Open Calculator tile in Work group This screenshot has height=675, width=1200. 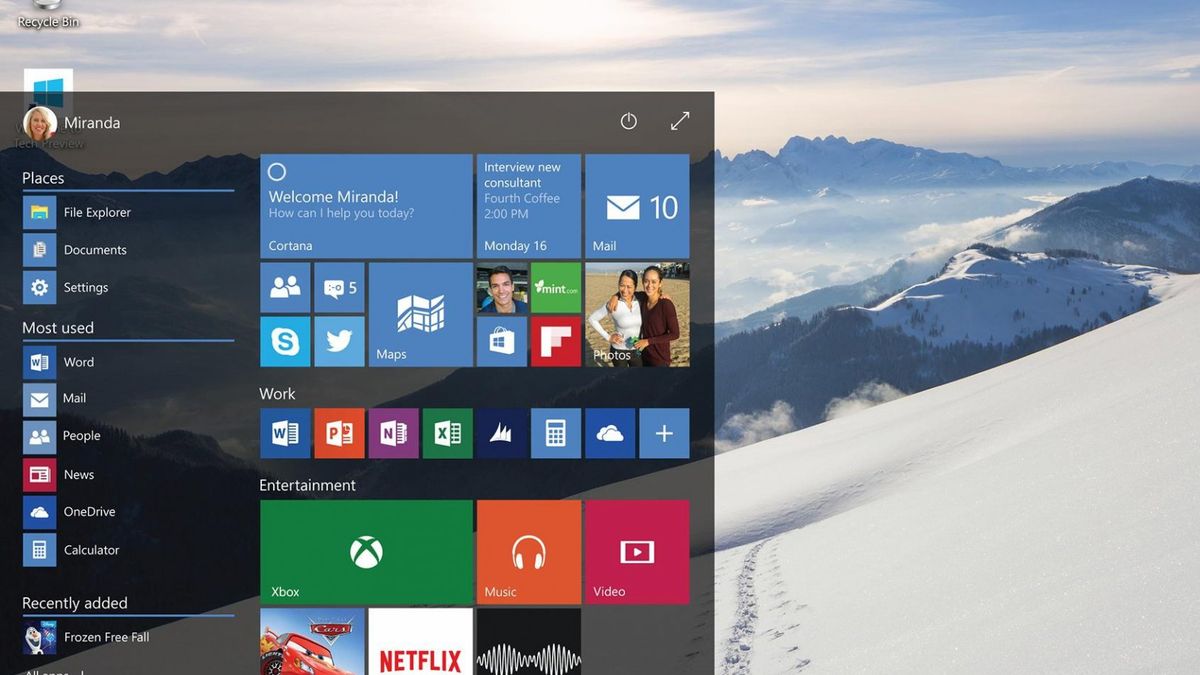pos(556,433)
